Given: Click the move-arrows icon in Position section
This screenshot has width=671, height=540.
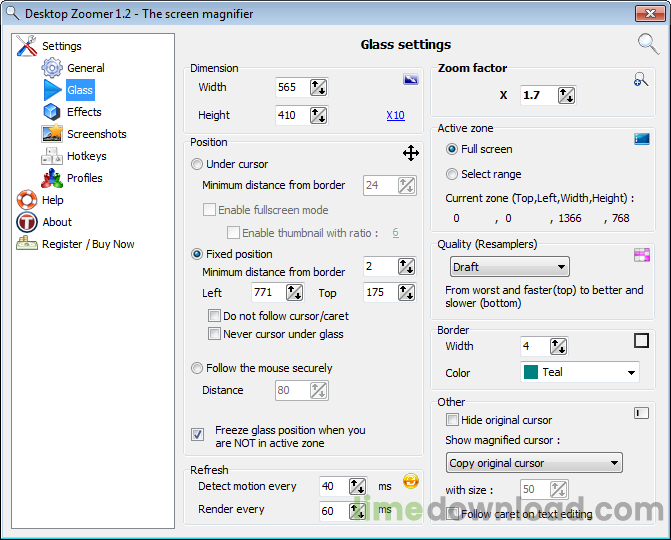Looking at the screenshot, I should click(x=410, y=152).
